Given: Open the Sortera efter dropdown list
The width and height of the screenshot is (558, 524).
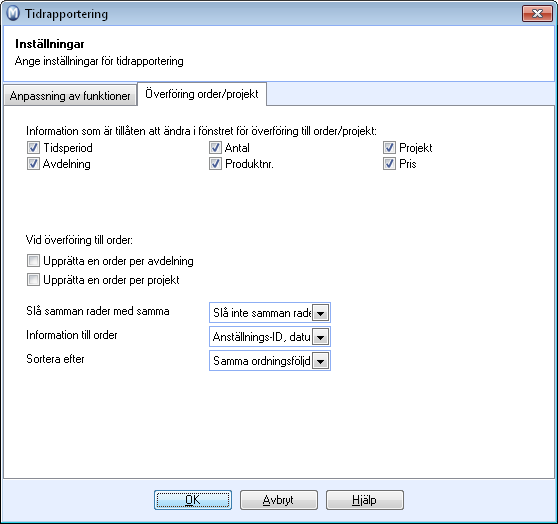Looking at the screenshot, I should [x=320, y=361].
